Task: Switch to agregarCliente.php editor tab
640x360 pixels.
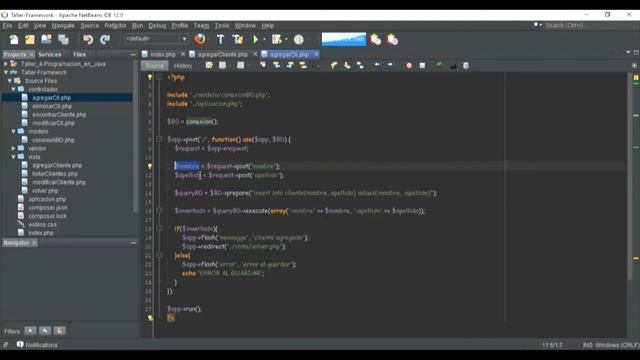Action: (223, 54)
